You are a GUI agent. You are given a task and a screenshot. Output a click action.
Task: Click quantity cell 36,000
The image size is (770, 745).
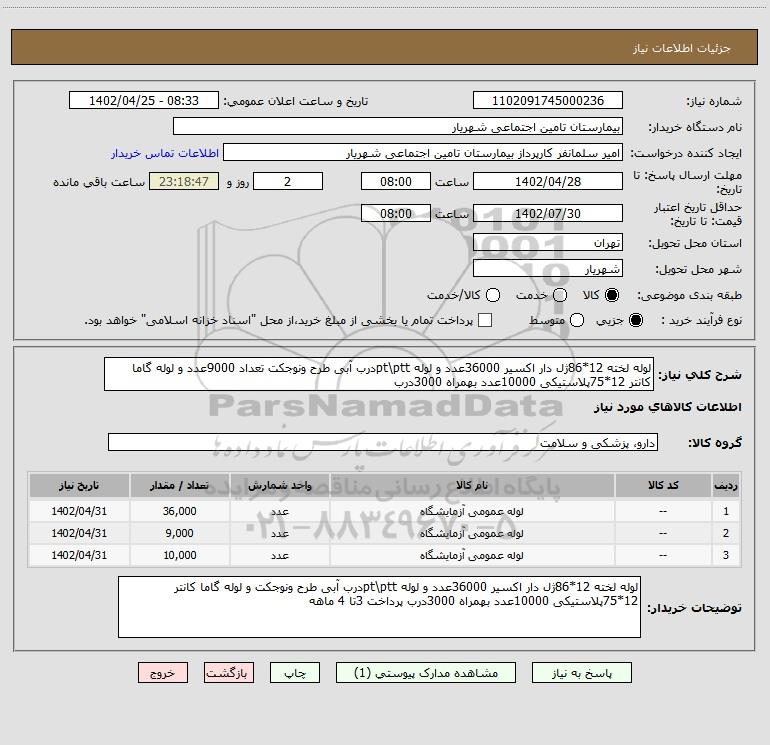(x=179, y=511)
